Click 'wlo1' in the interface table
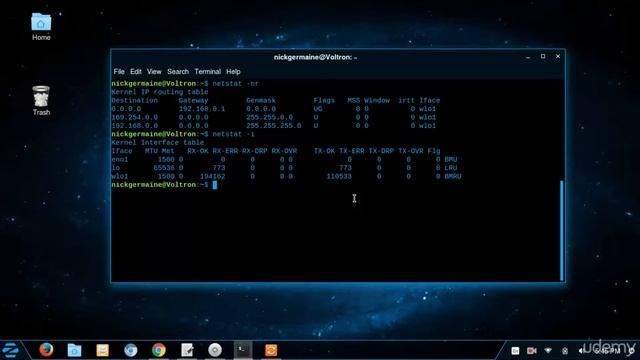 [x=120, y=176]
